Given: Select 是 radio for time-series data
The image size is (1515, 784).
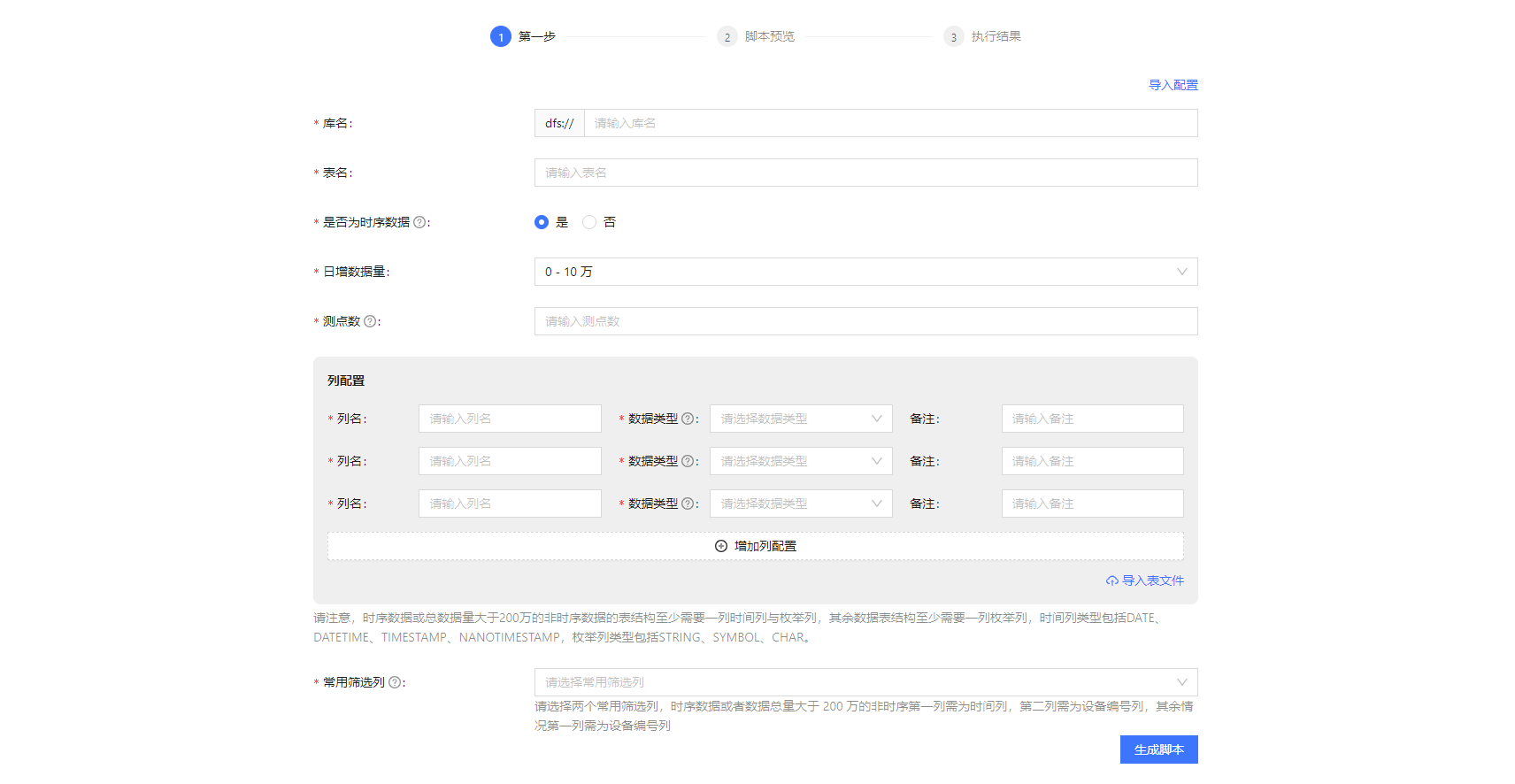Looking at the screenshot, I should click(542, 222).
